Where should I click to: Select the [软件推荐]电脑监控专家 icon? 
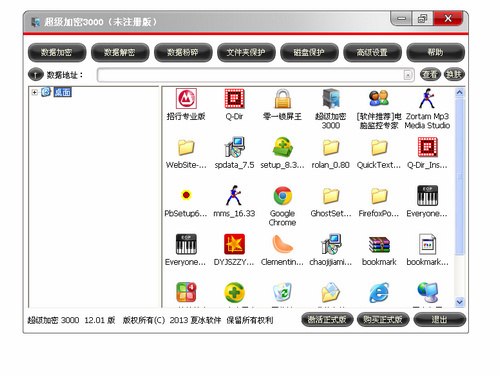379,98
